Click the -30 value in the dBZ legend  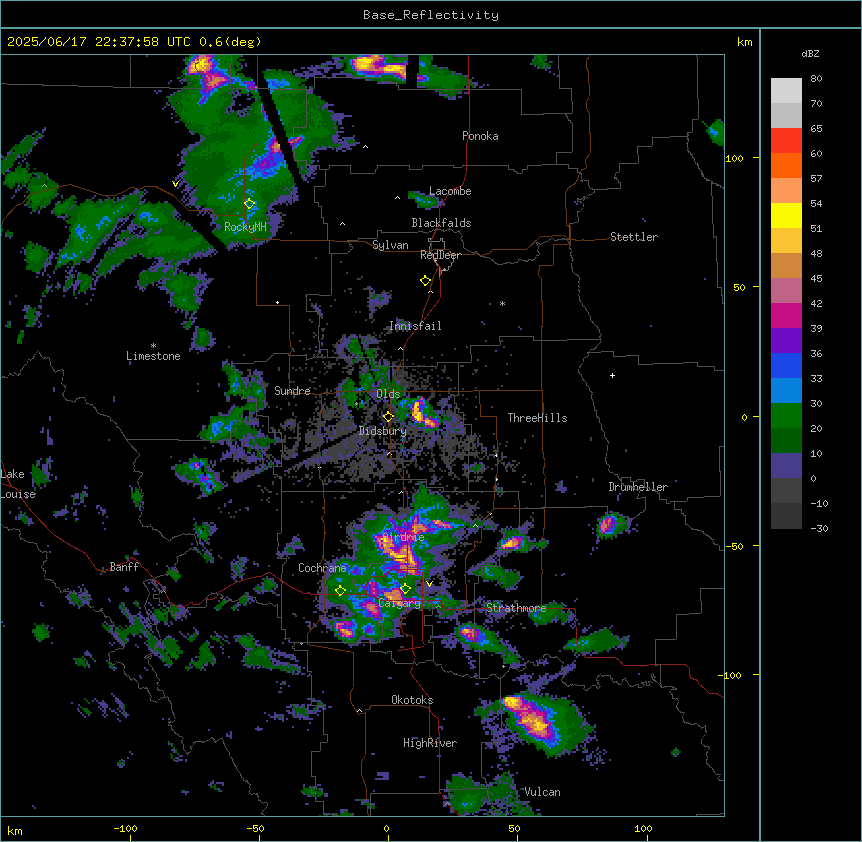pyautogui.click(x=819, y=529)
